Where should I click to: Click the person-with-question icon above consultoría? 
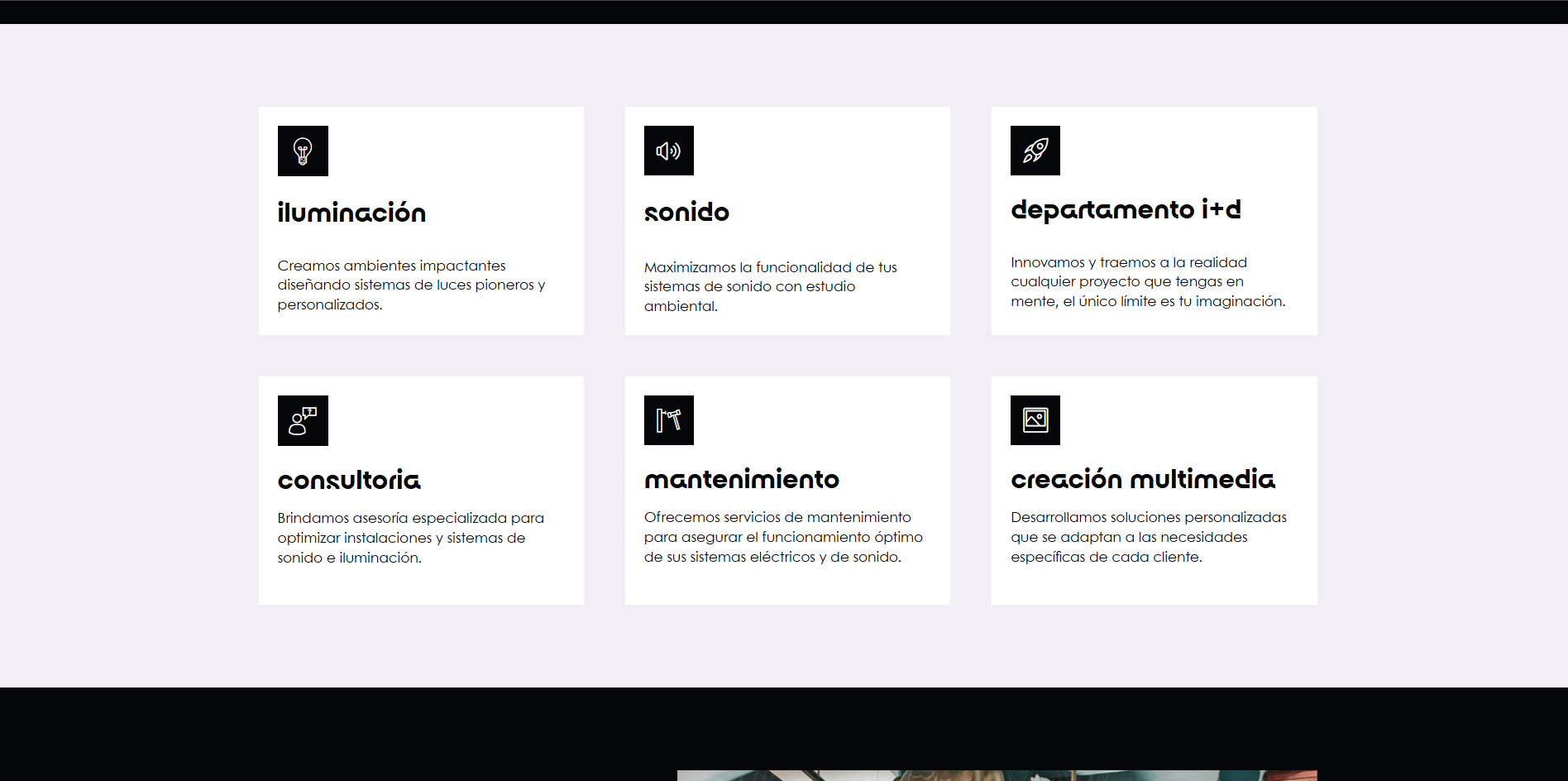[x=303, y=420]
